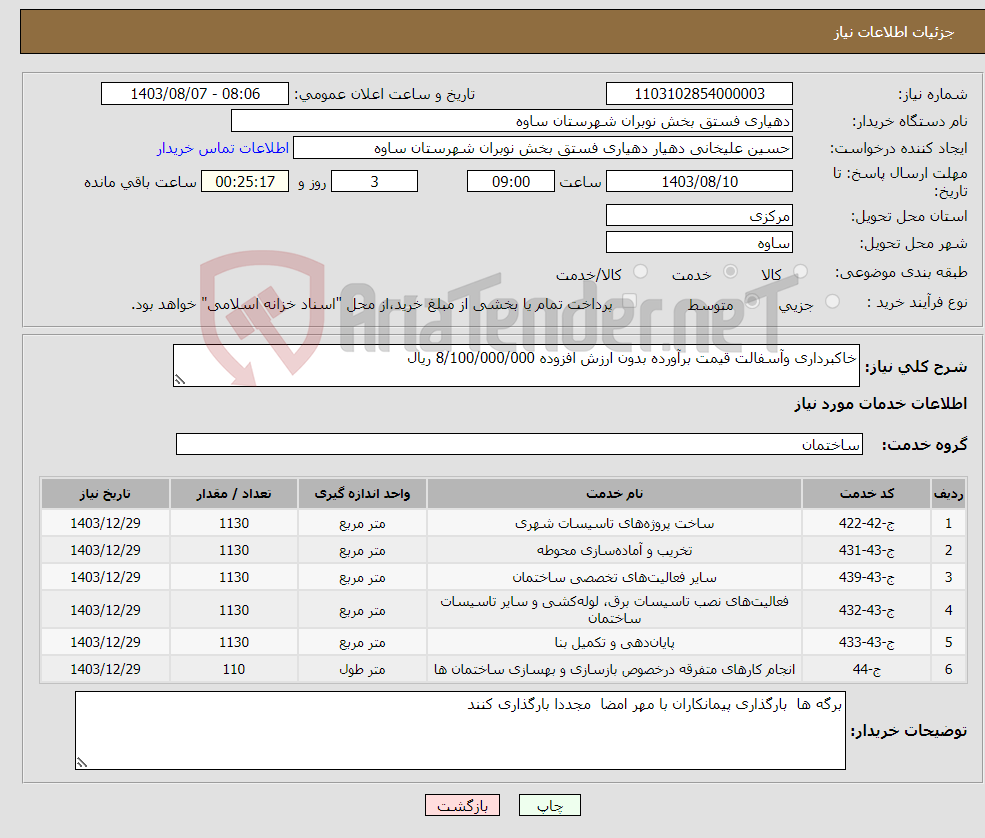This screenshot has height=838, width=985.
Task: Click the buyer organization name field
Action: tap(511, 121)
